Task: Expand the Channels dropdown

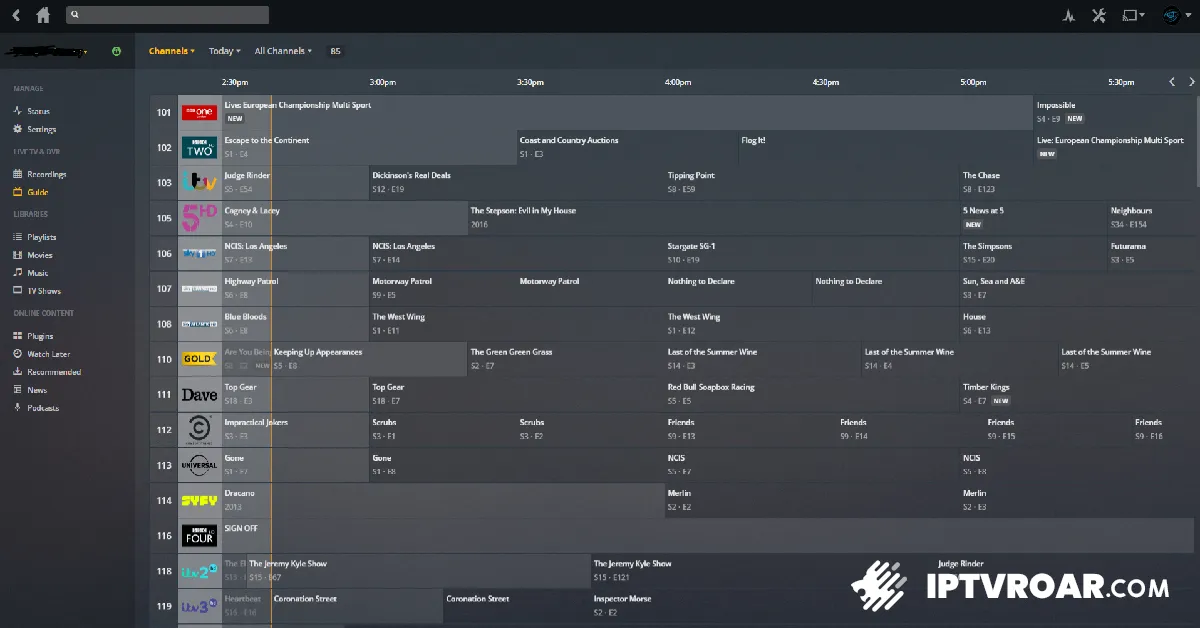Action: point(172,51)
